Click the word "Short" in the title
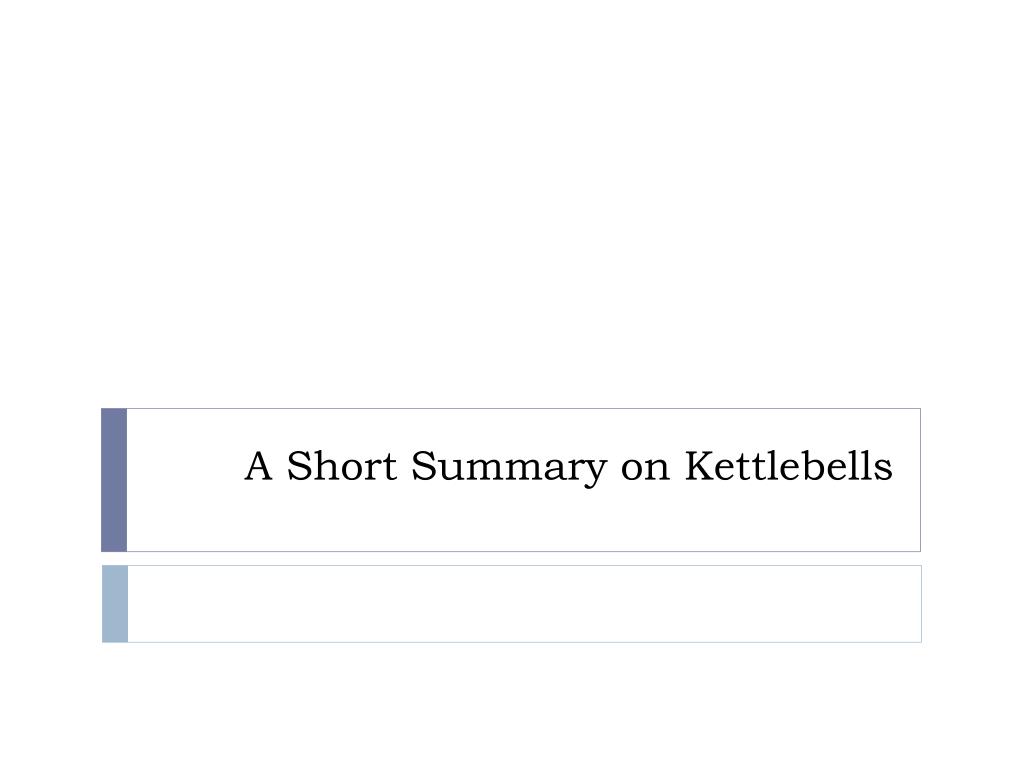Viewport: 1024px width, 768px height. pyautogui.click(x=342, y=466)
